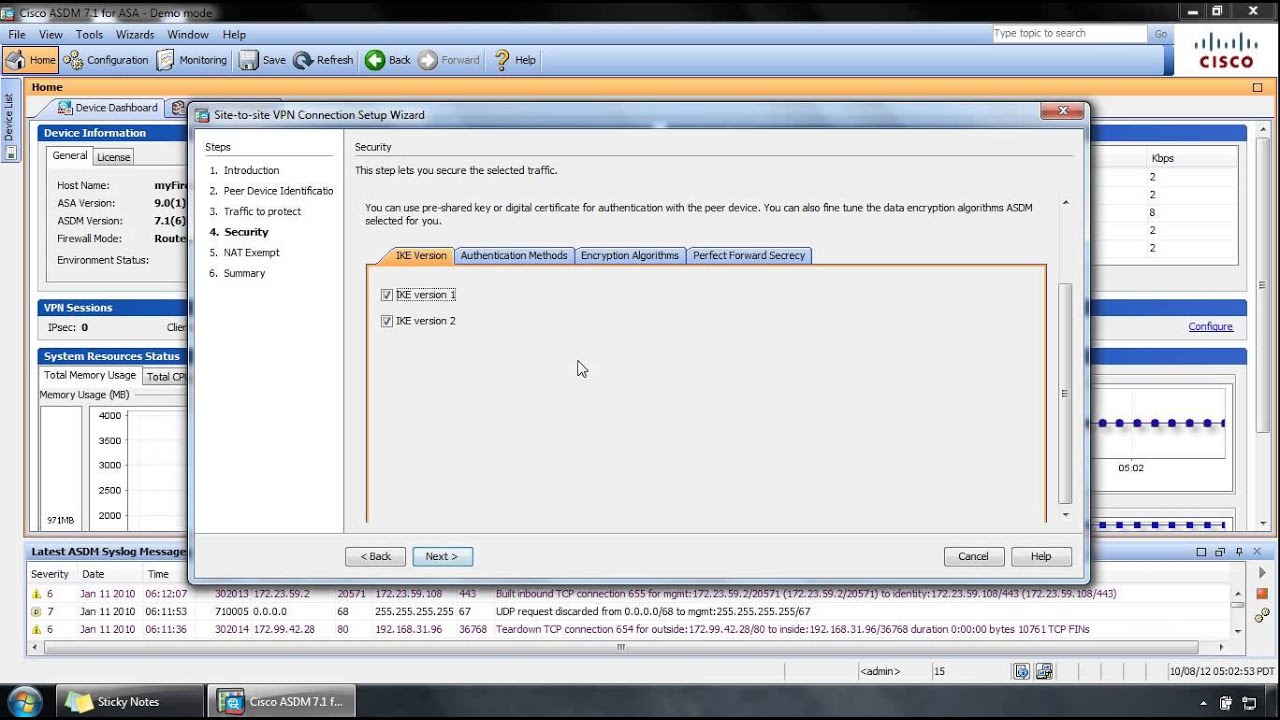Click the wizard vertical scrollbar thumb
This screenshot has width=1280, height=720.
pos(1065,393)
